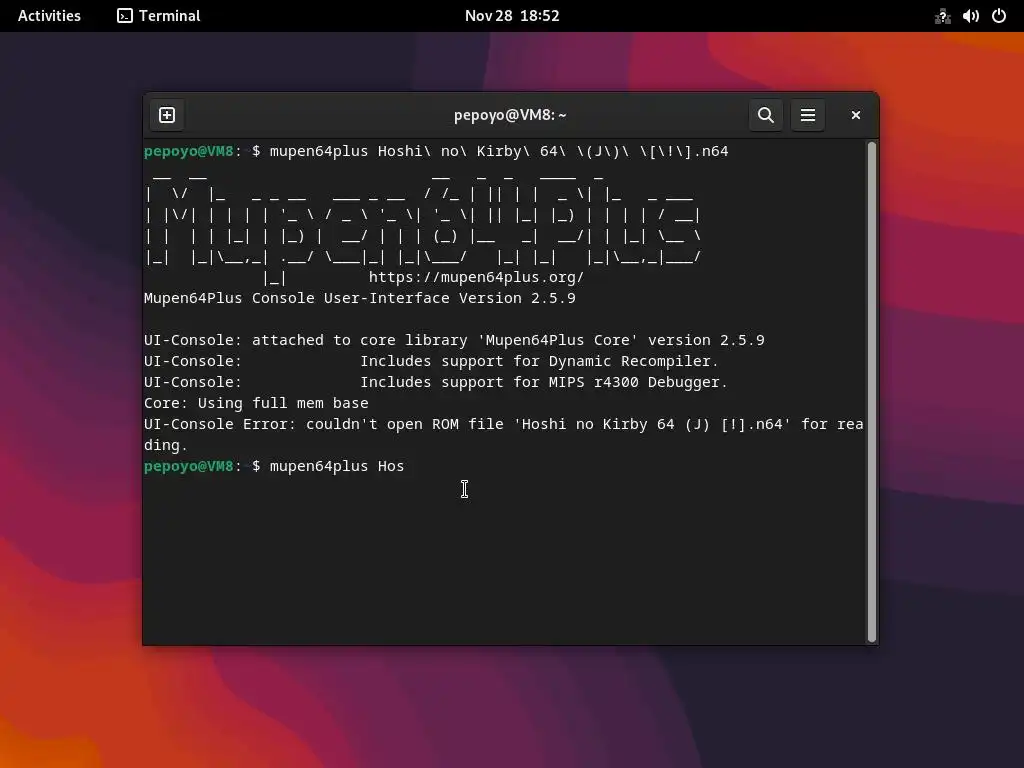
Task: Open the Activities overview
Action: (x=49, y=16)
